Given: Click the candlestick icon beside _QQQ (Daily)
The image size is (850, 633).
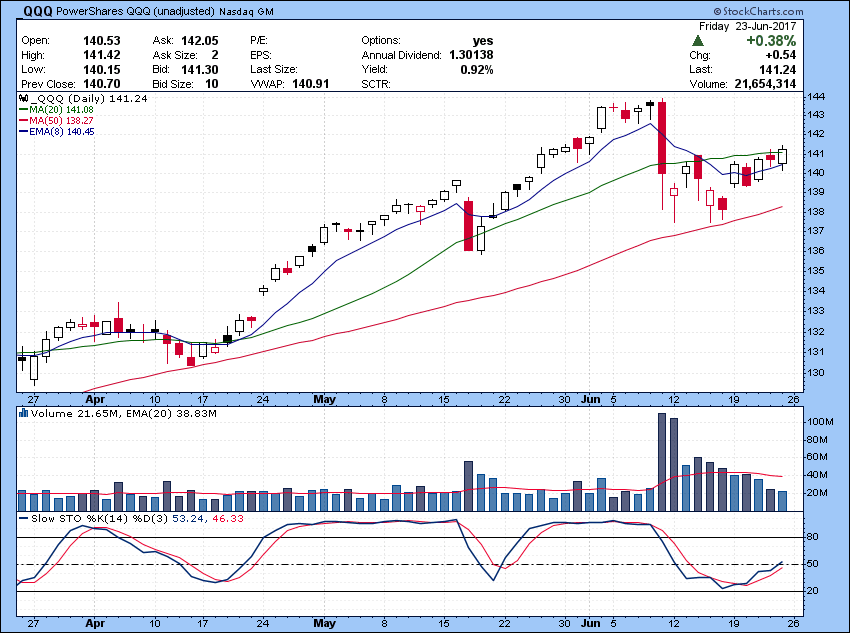Looking at the screenshot, I should coord(23,99).
